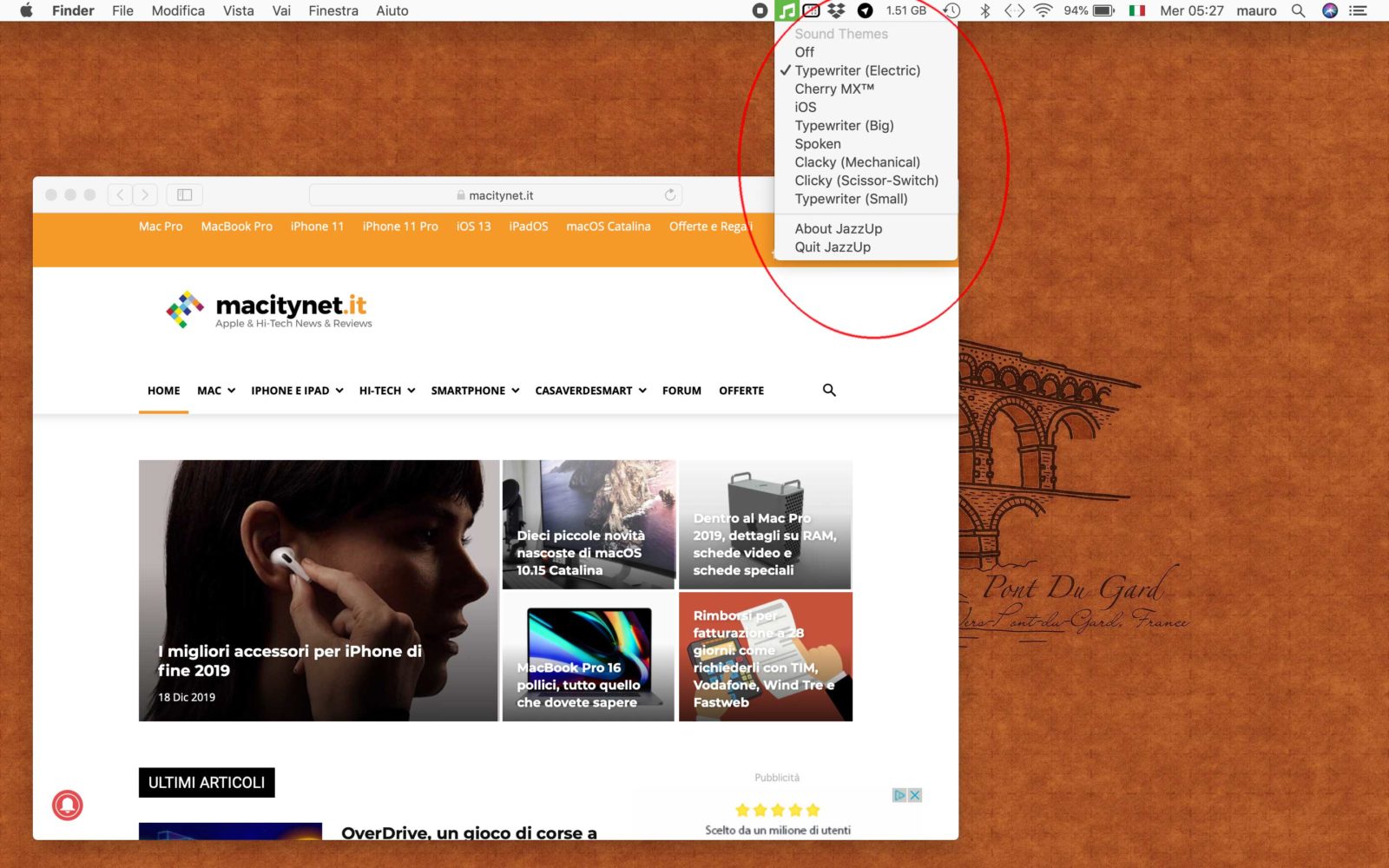Open the Finder menu
This screenshot has height=868, width=1389.
(x=73, y=10)
